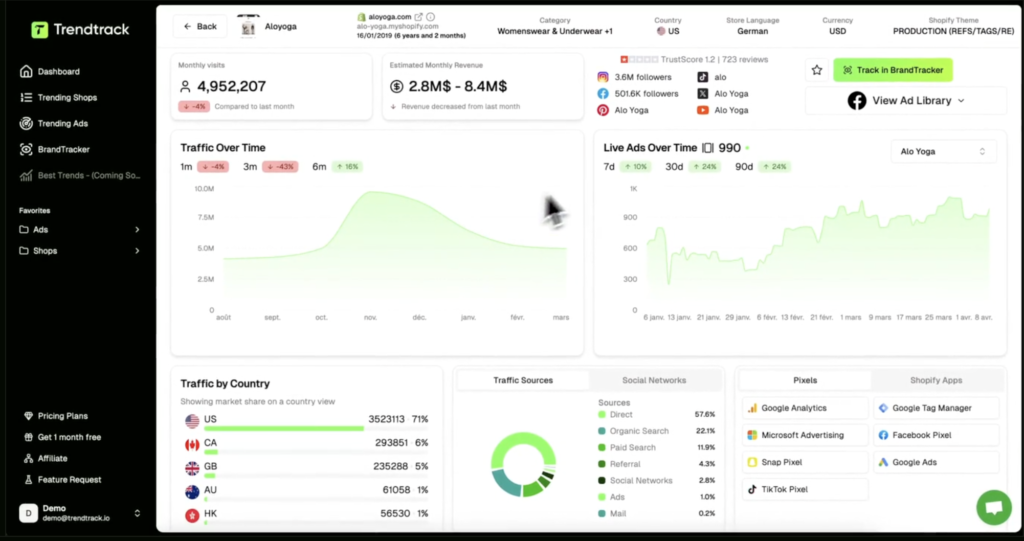Click the live ads count icon
Viewport: 1024px width, 541px height.
point(707,148)
